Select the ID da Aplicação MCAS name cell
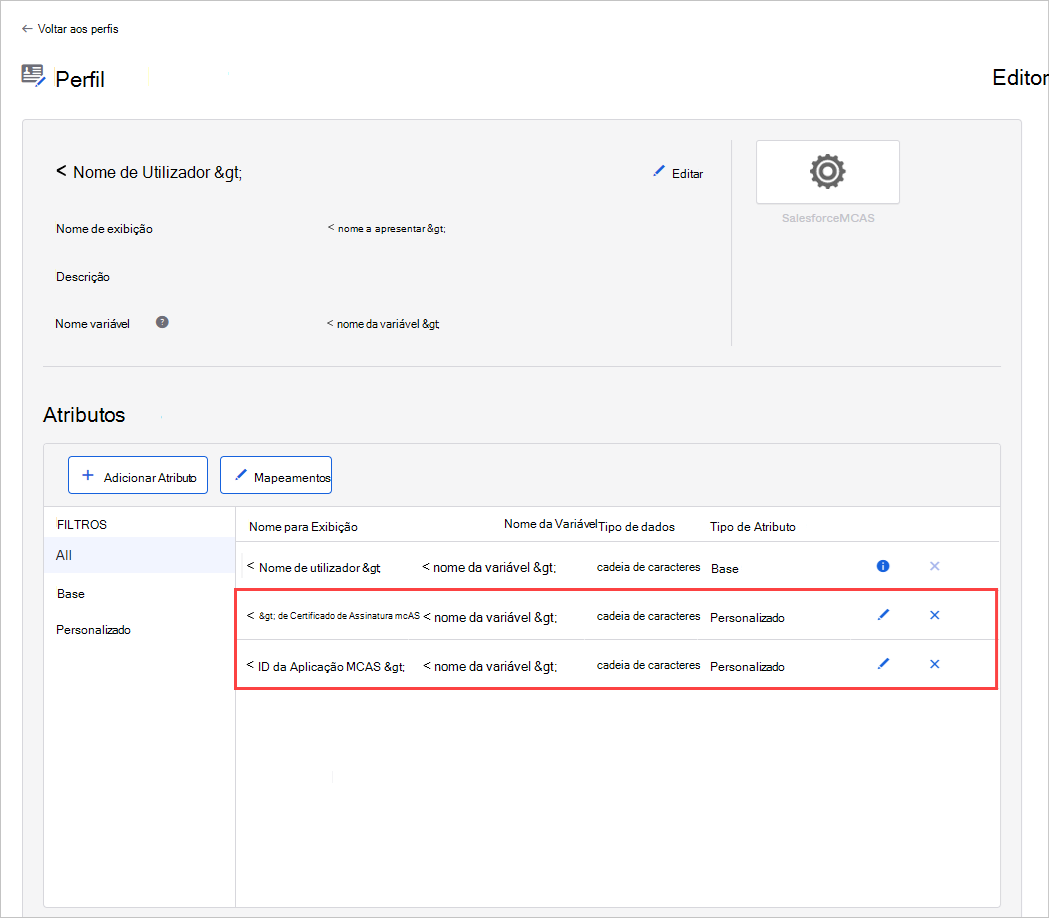This screenshot has width=1049, height=918. (326, 666)
